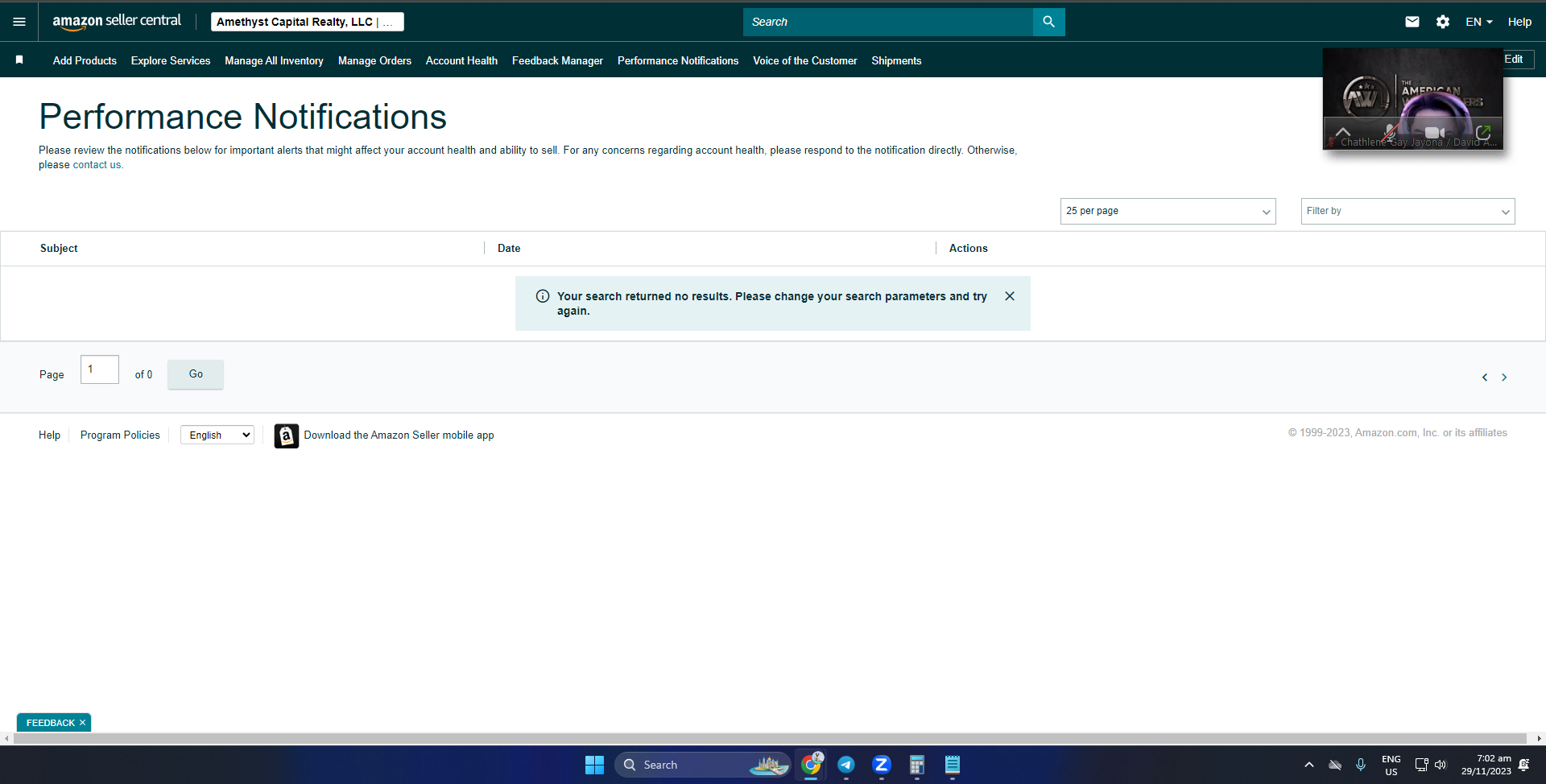Open the Filter by dropdown
Screen dimensions: 1546x784
pos(1408,211)
